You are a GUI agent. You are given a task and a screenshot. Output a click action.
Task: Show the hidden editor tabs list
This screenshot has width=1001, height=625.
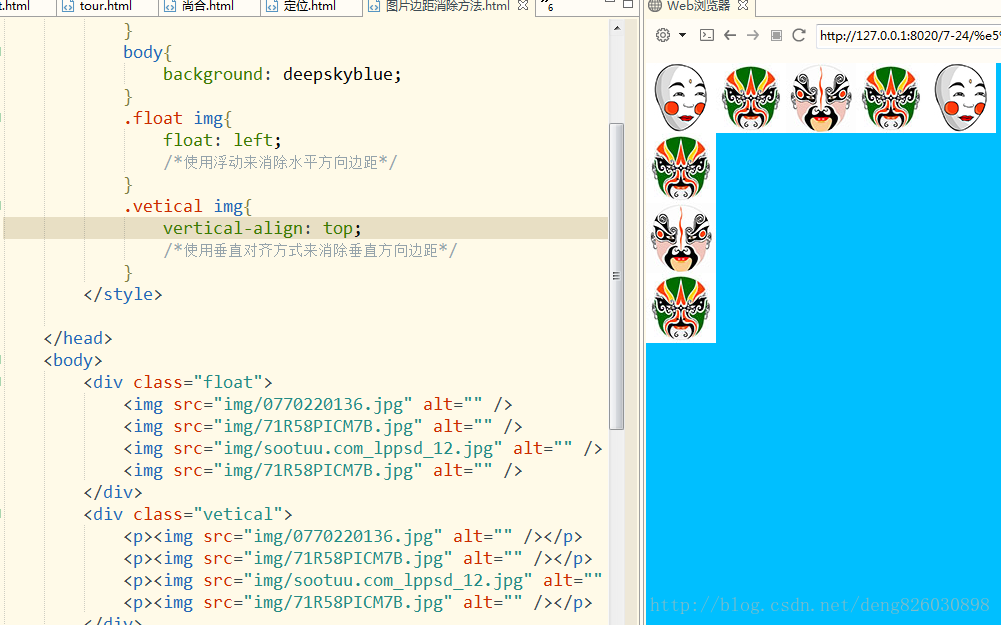[x=548, y=6]
